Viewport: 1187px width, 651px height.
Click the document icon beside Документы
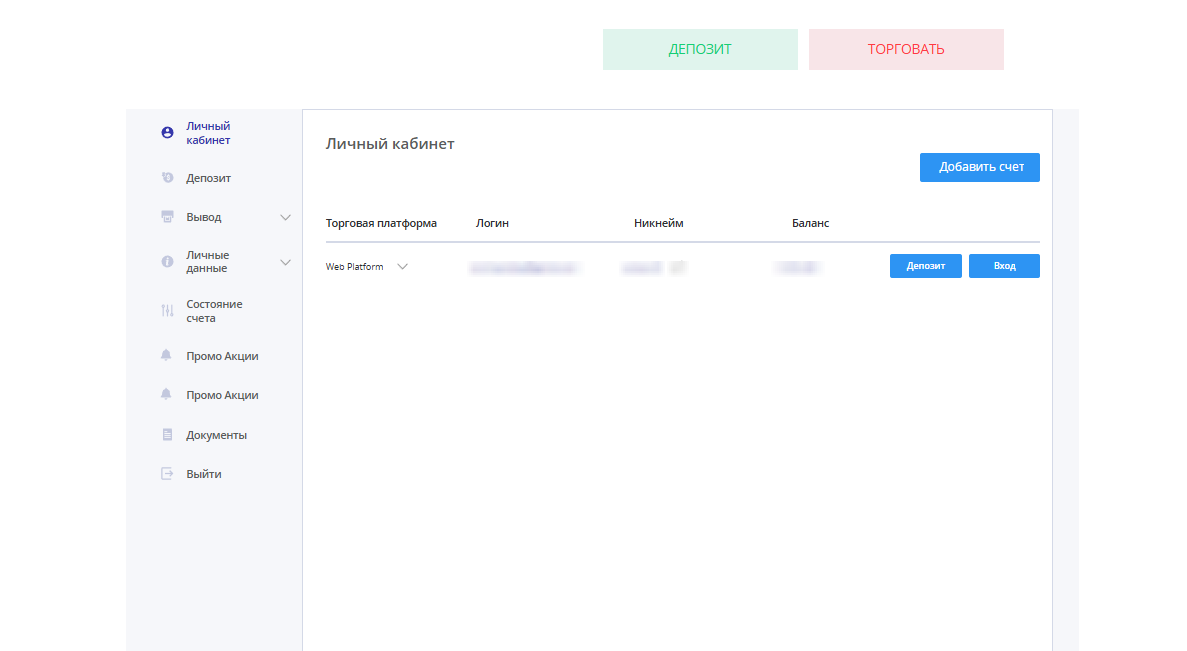click(166, 434)
